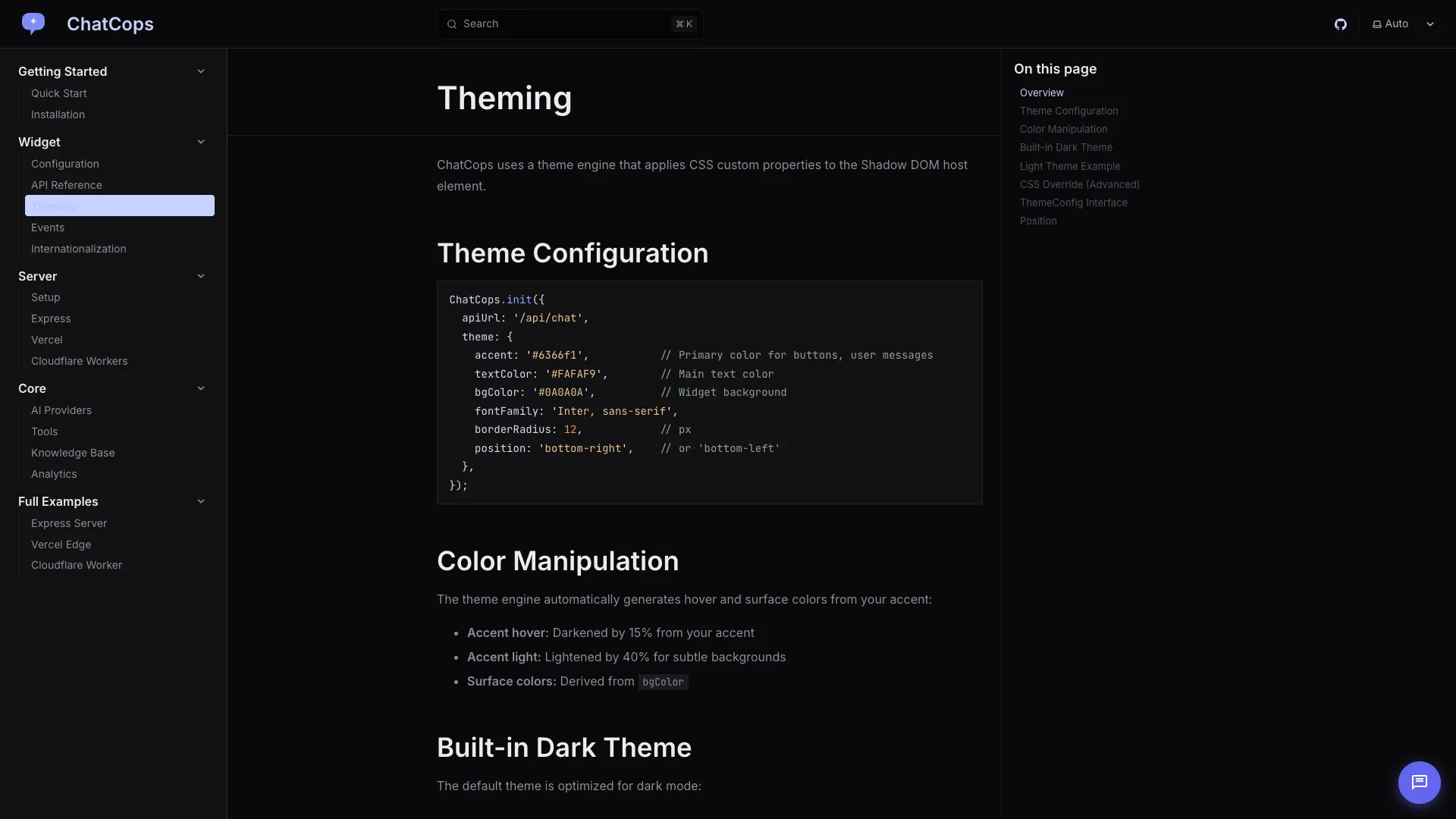This screenshot has height=819, width=1456.
Task: Click the Getting Started section label
Action: (x=63, y=71)
